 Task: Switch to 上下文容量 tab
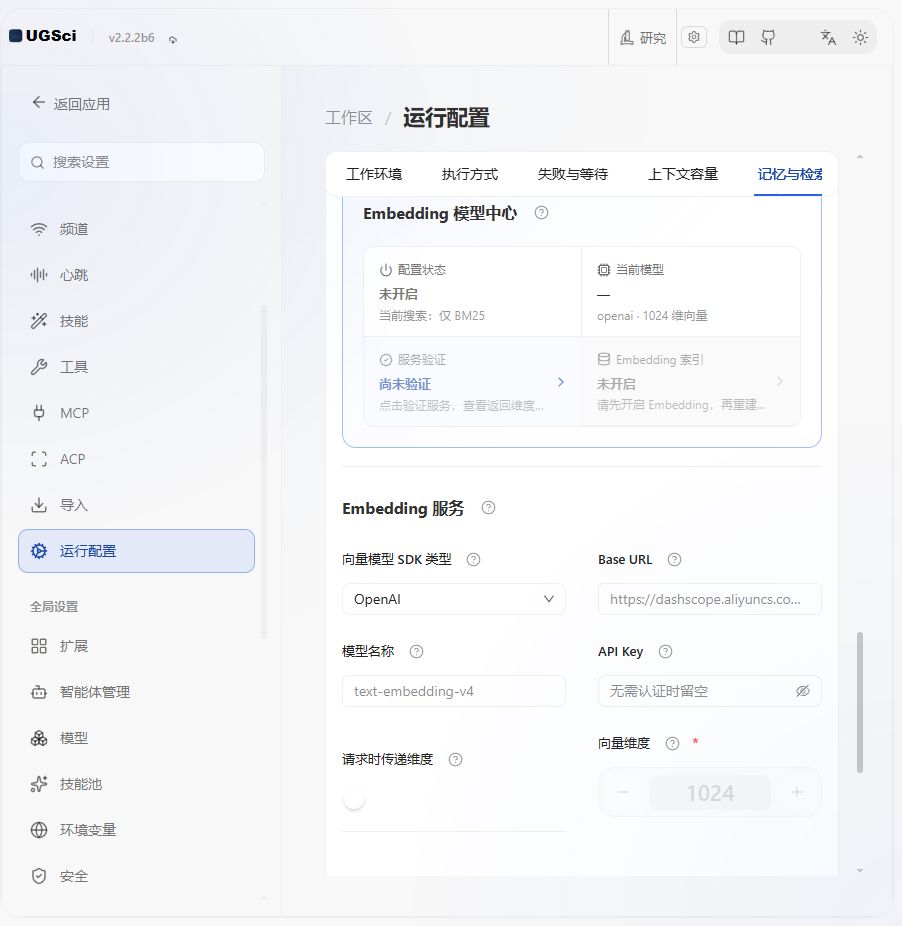[x=683, y=174]
